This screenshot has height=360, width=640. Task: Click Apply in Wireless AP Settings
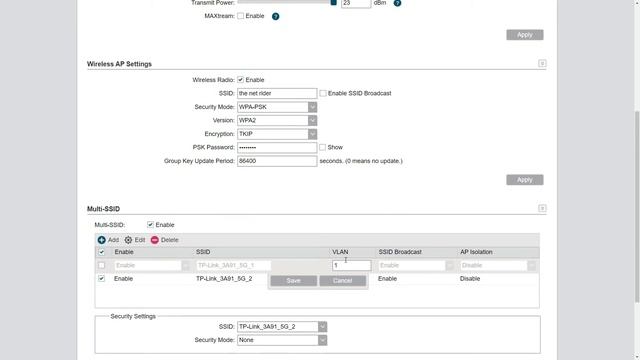(524, 180)
